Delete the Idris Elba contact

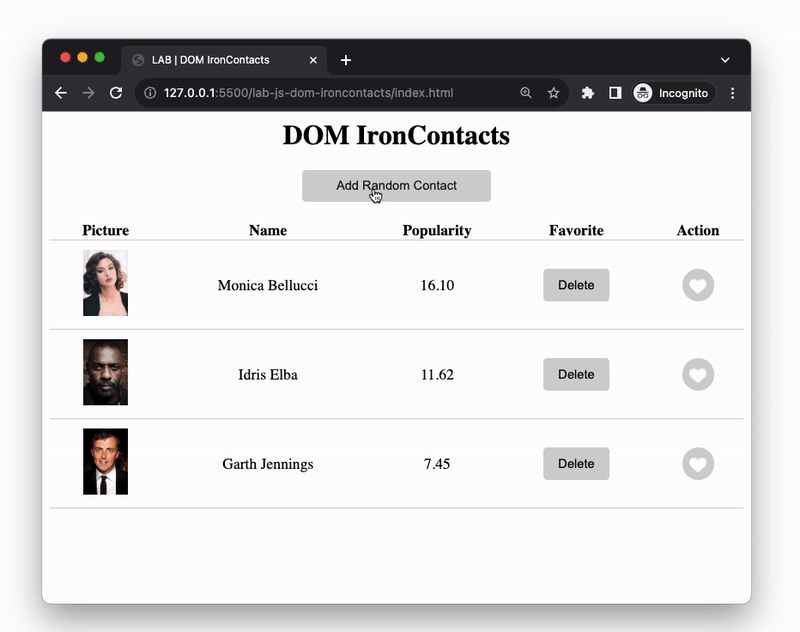point(576,374)
